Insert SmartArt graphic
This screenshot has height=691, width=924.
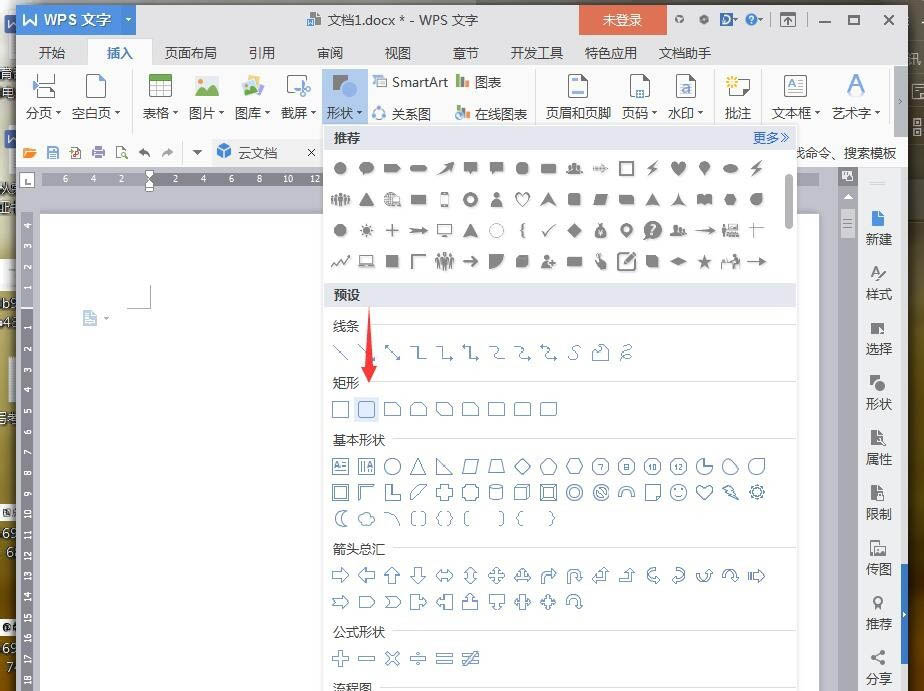point(411,82)
